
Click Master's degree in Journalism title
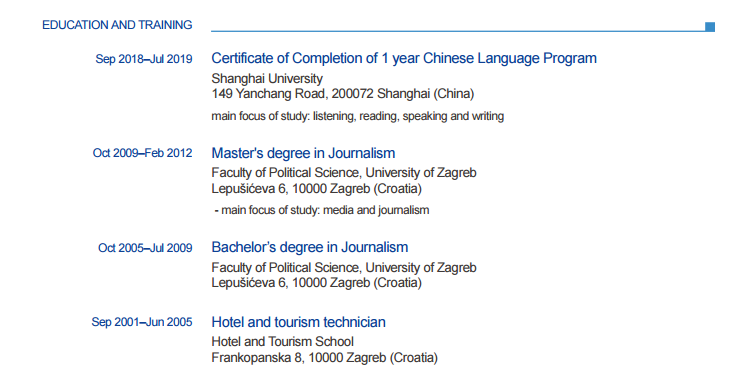coord(303,153)
